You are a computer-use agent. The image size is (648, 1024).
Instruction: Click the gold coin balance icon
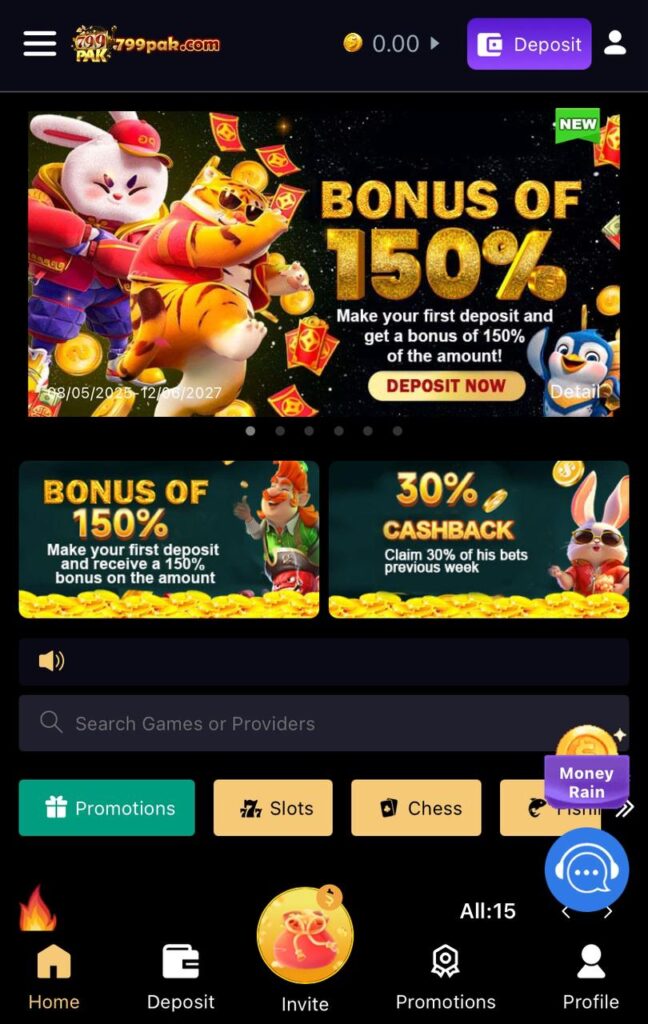(x=353, y=43)
